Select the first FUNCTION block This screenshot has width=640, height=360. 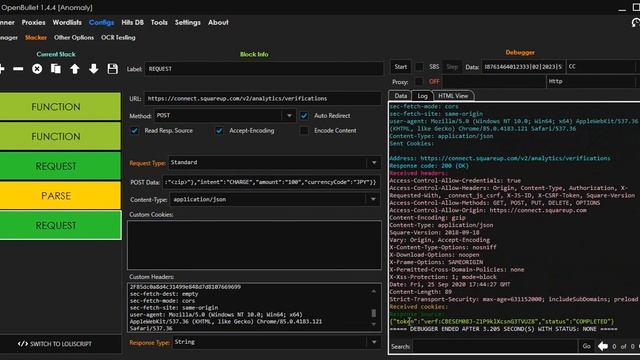point(60,107)
